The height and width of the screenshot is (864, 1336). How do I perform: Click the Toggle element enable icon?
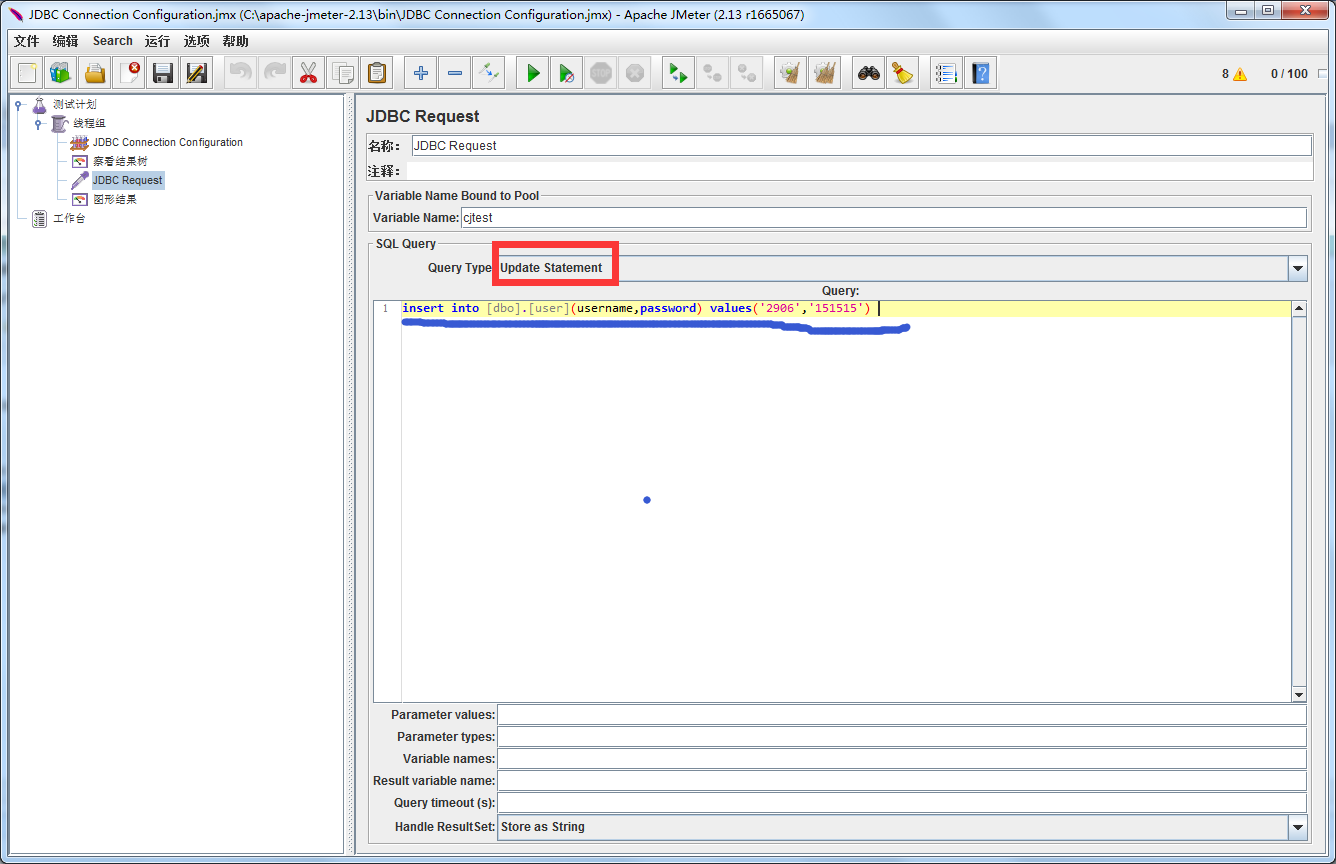pyautogui.click(x=489, y=73)
